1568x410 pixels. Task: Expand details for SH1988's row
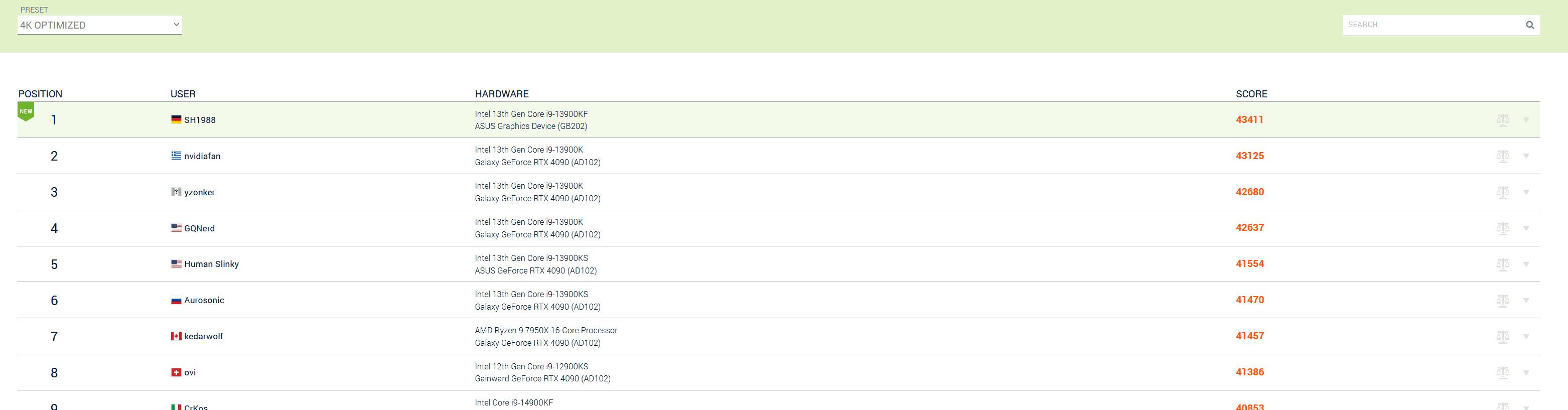coord(1526,120)
